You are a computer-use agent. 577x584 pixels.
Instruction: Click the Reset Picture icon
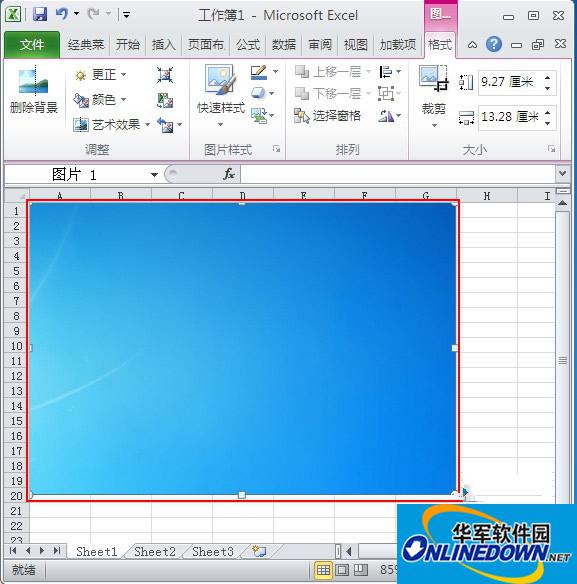(165, 125)
